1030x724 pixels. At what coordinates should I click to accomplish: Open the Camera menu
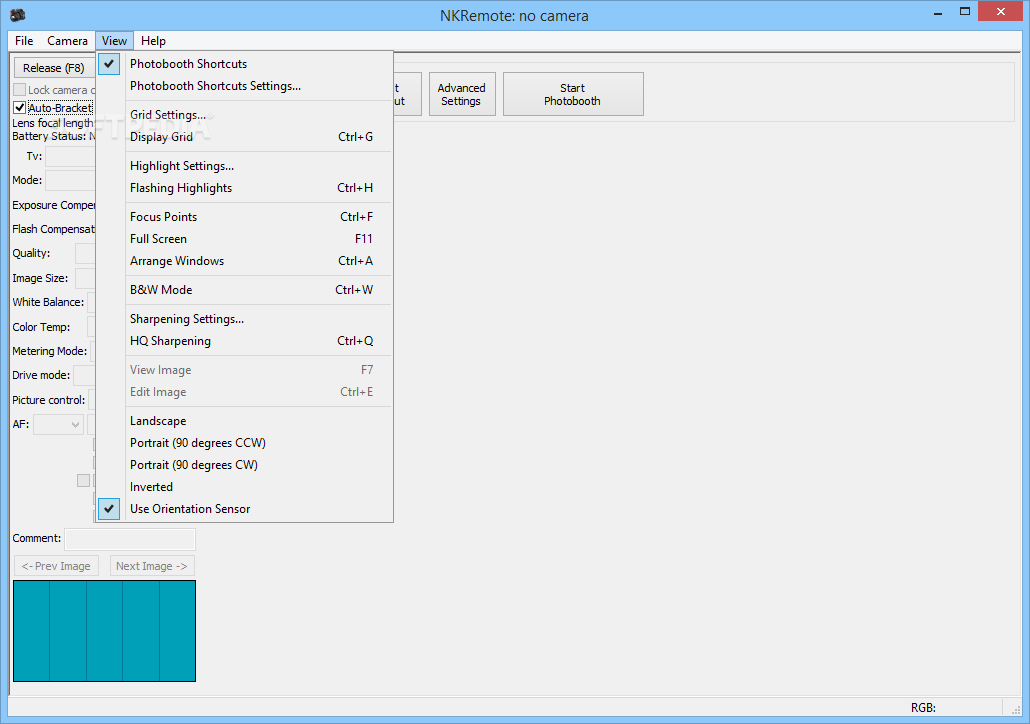[x=67, y=41]
